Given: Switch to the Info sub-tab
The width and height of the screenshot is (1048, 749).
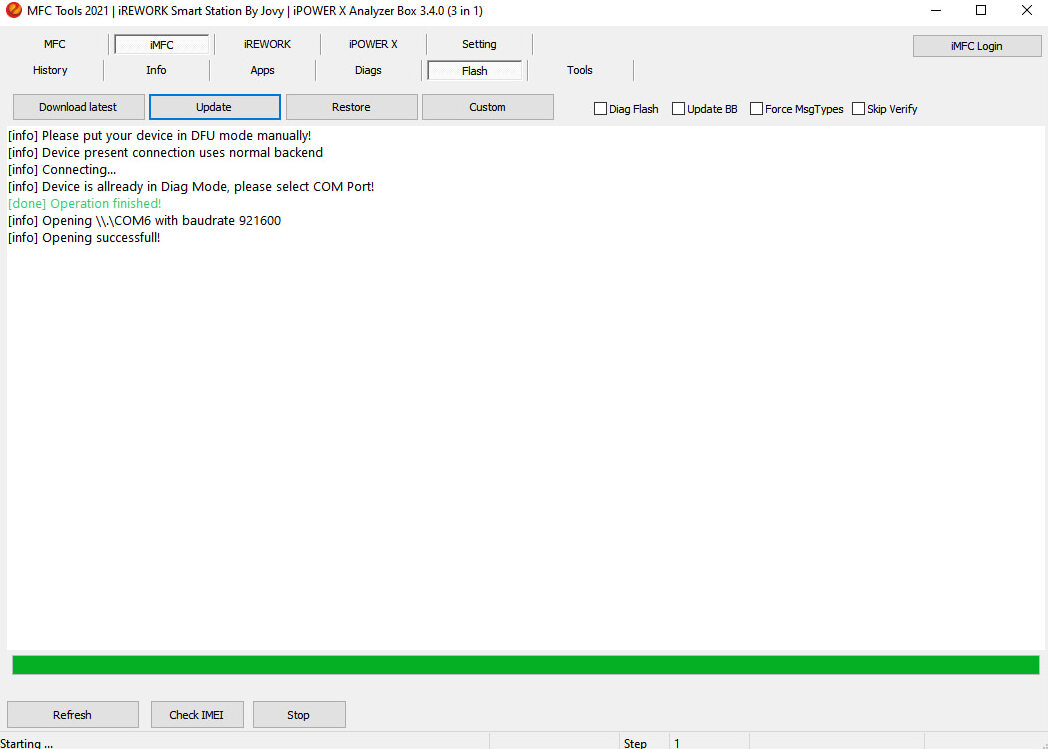Looking at the screenshot, I should coord(156,70).
